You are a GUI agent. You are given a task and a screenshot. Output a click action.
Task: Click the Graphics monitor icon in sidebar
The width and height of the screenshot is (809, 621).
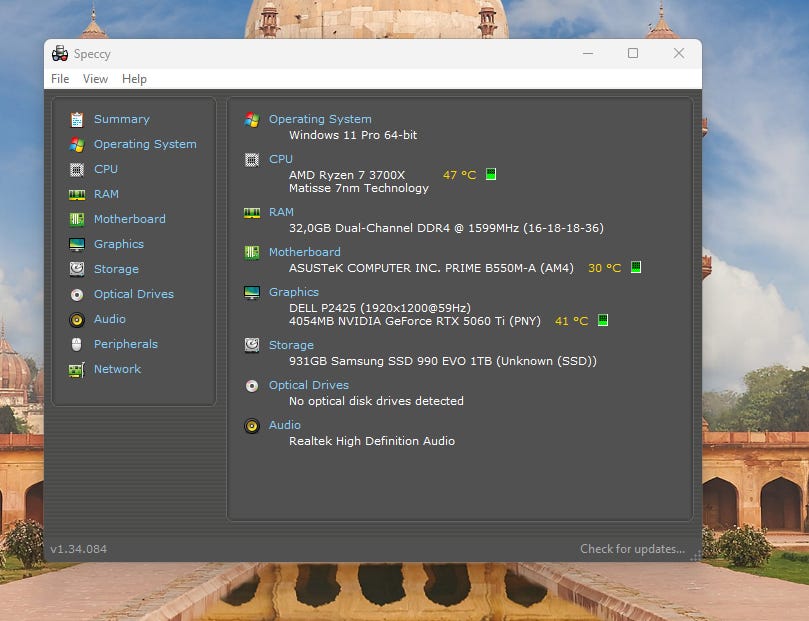tap(77, 244)
